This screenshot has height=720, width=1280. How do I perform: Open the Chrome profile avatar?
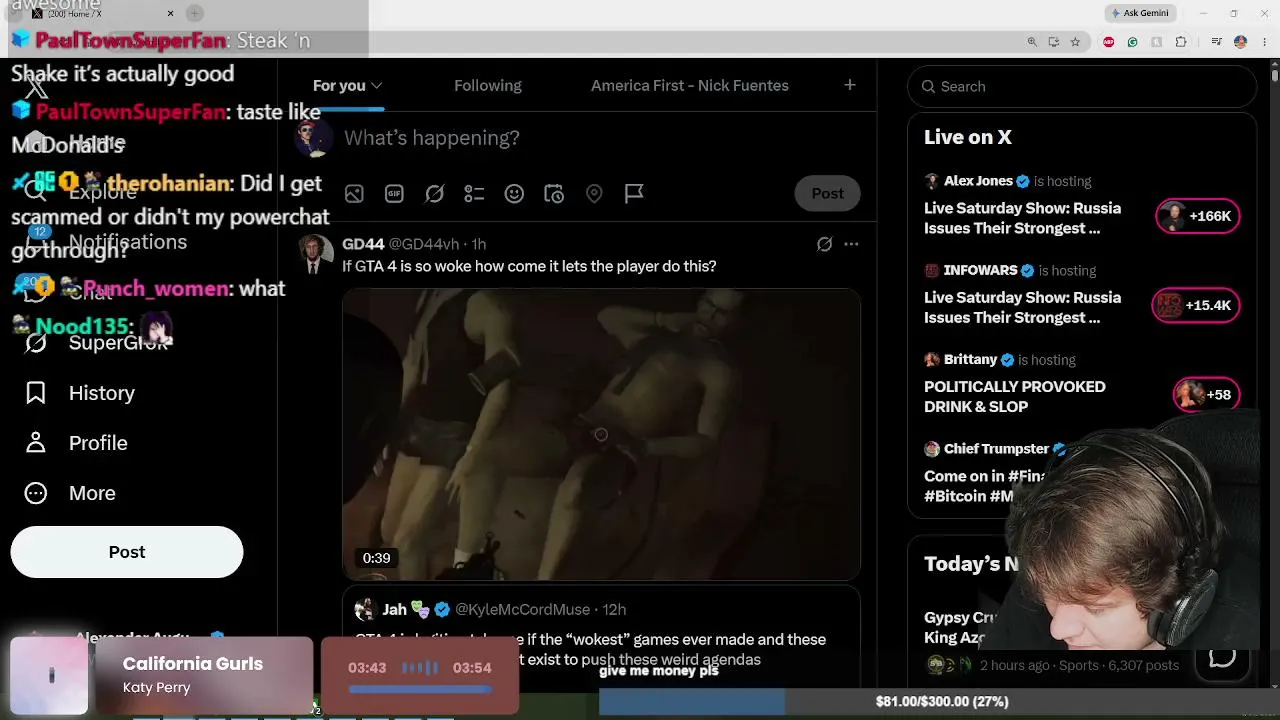tap(1240, 42)
